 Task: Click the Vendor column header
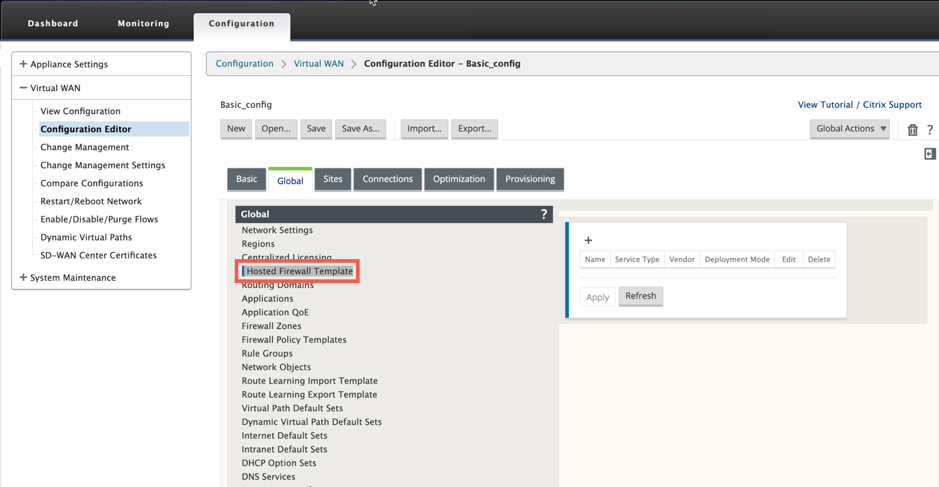tap(681, 259)
